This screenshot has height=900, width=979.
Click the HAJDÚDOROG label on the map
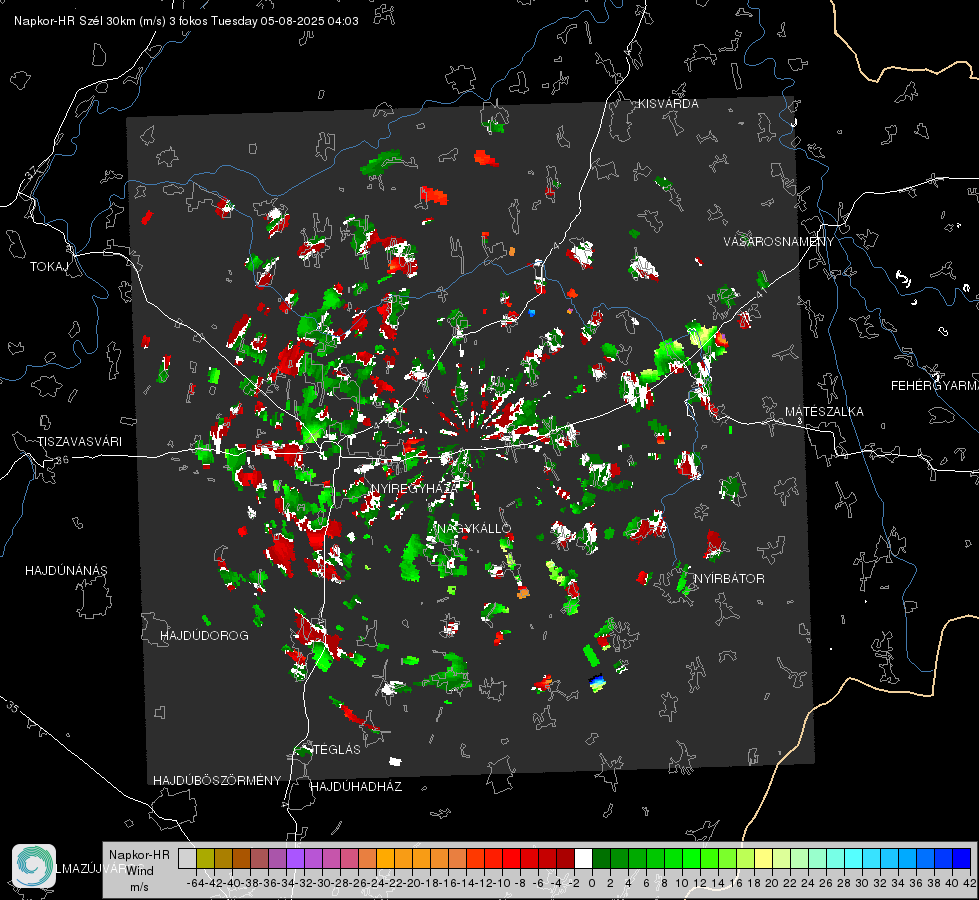point(204,636)
